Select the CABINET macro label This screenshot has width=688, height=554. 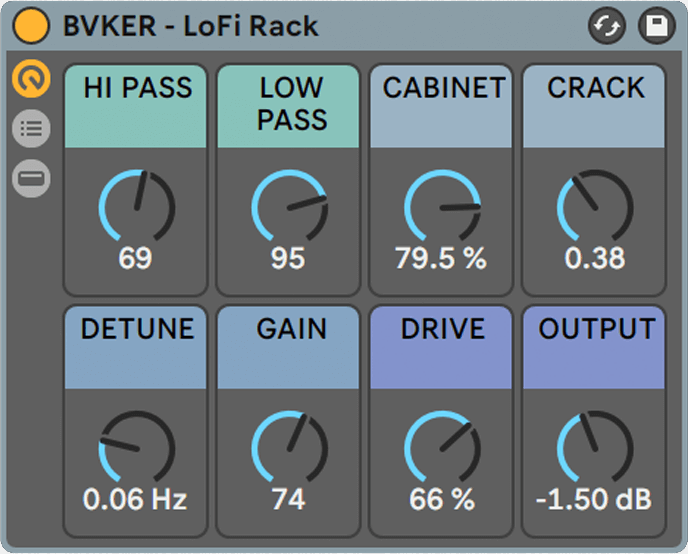point(444,87)
